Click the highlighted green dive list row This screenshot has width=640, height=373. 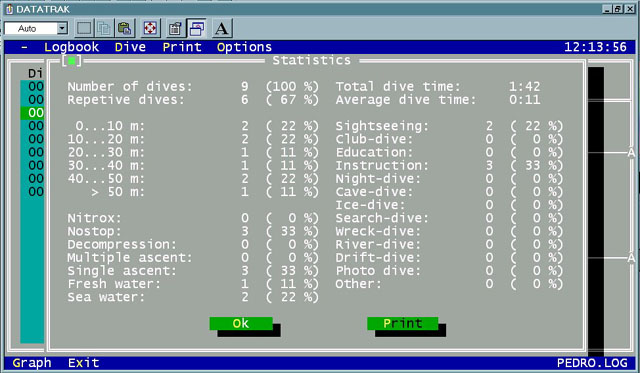click(x=32, y=113)
